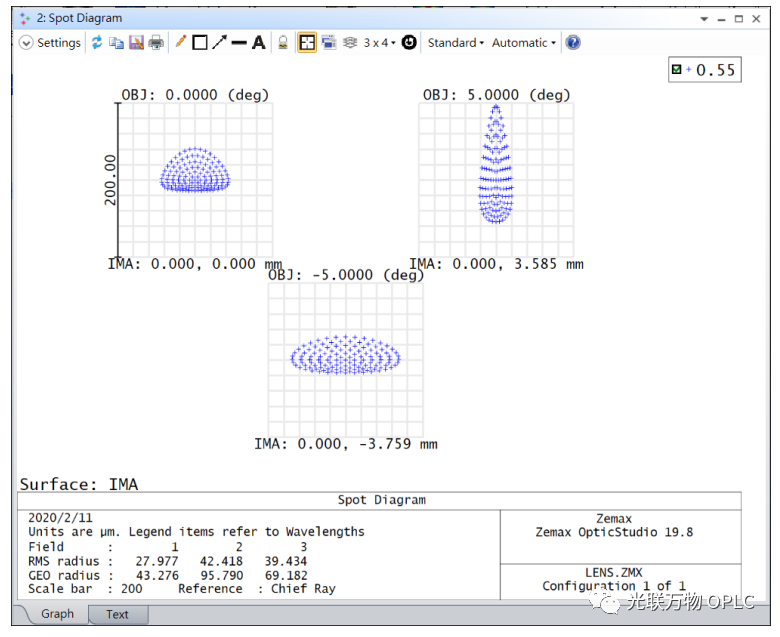Expand the Settings chevron
Screen dimensions: 780x637
(x=26, y=43)
